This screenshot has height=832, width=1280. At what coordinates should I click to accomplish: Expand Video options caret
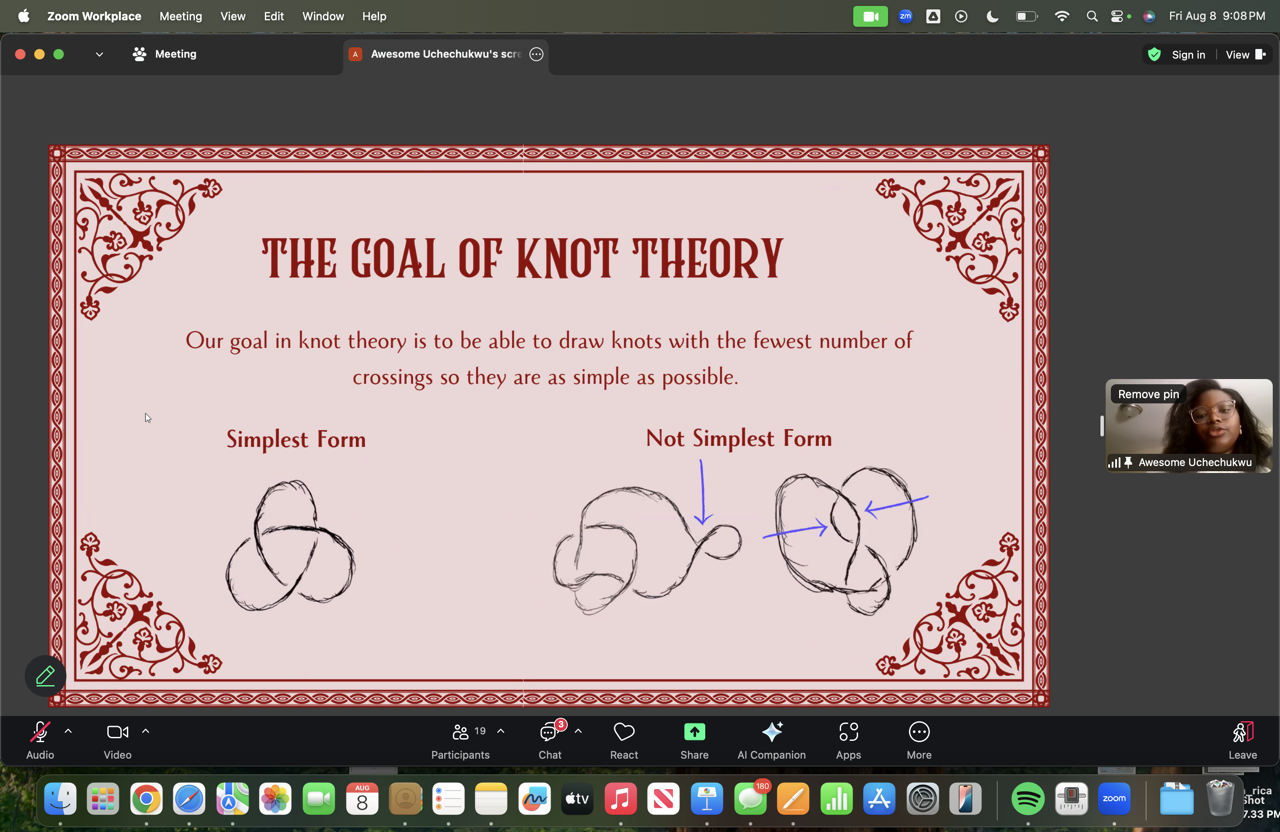coord(145,732)
